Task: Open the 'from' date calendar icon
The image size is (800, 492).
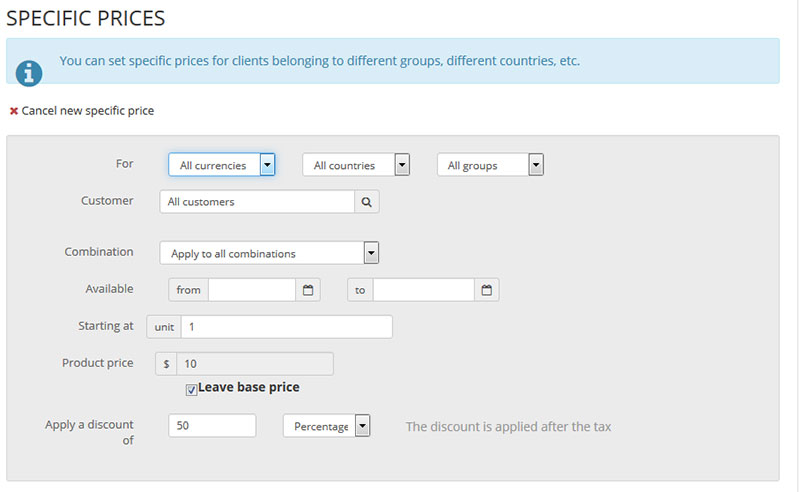Action: pos(308,290)
